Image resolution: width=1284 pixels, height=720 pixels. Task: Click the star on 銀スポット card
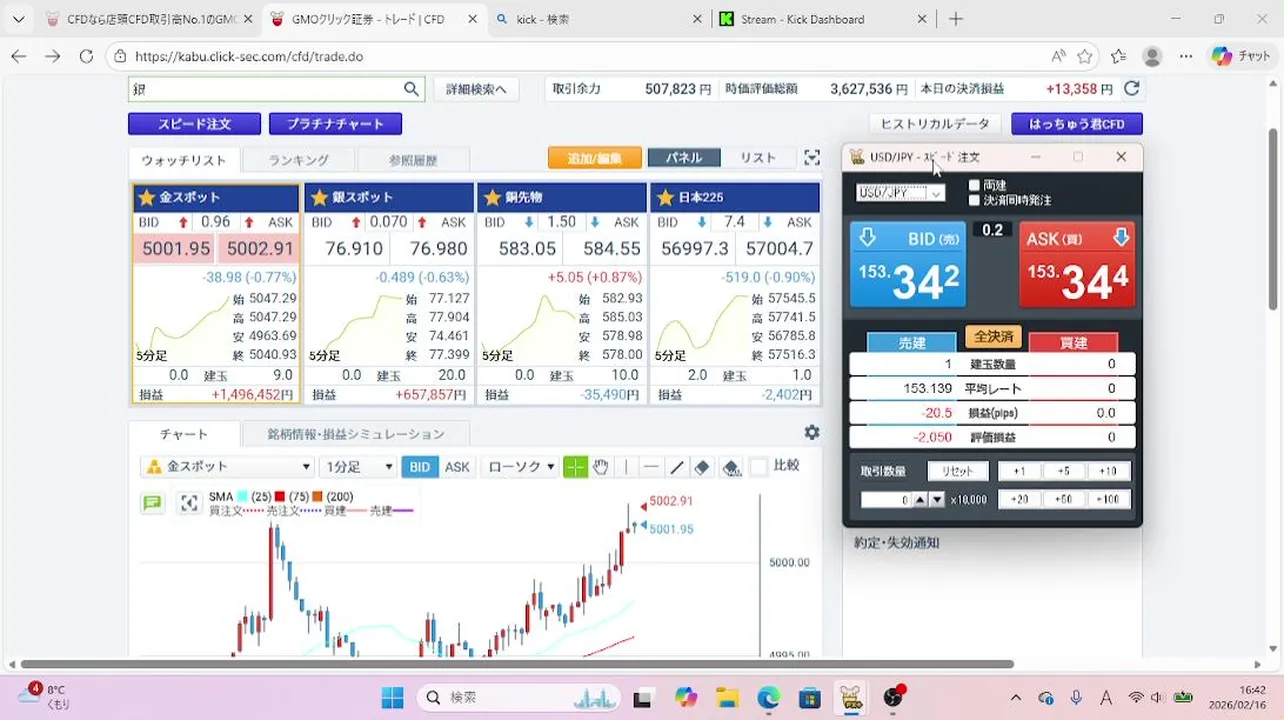(x=320, y=197)
